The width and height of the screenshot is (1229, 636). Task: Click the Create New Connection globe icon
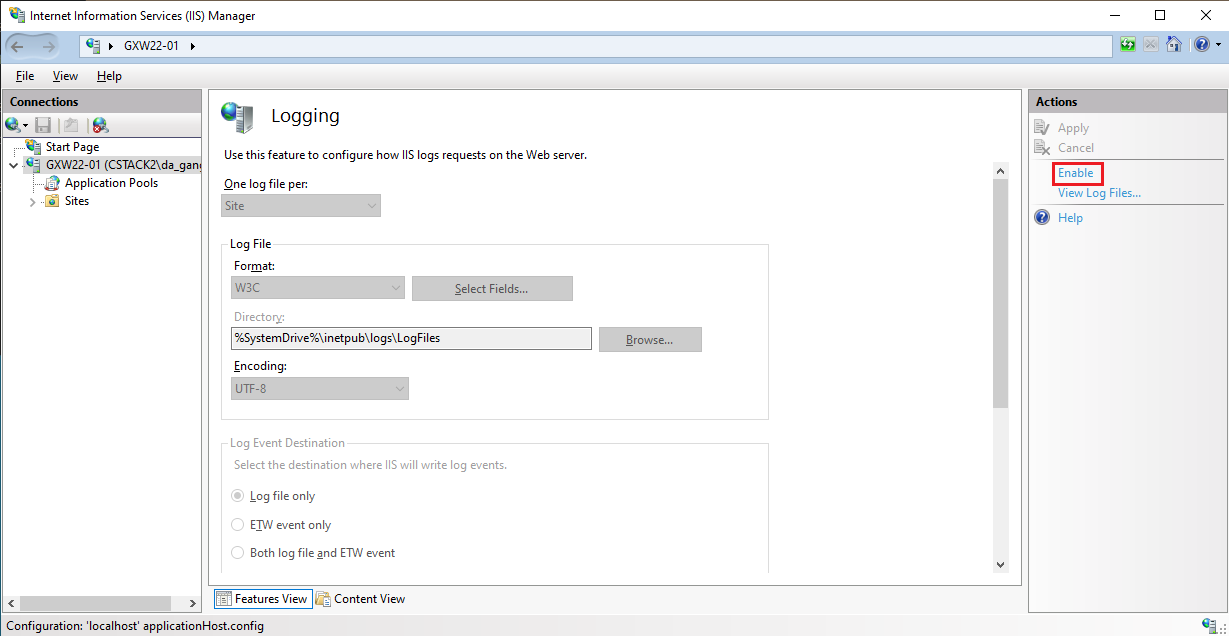tap(13, 125)
